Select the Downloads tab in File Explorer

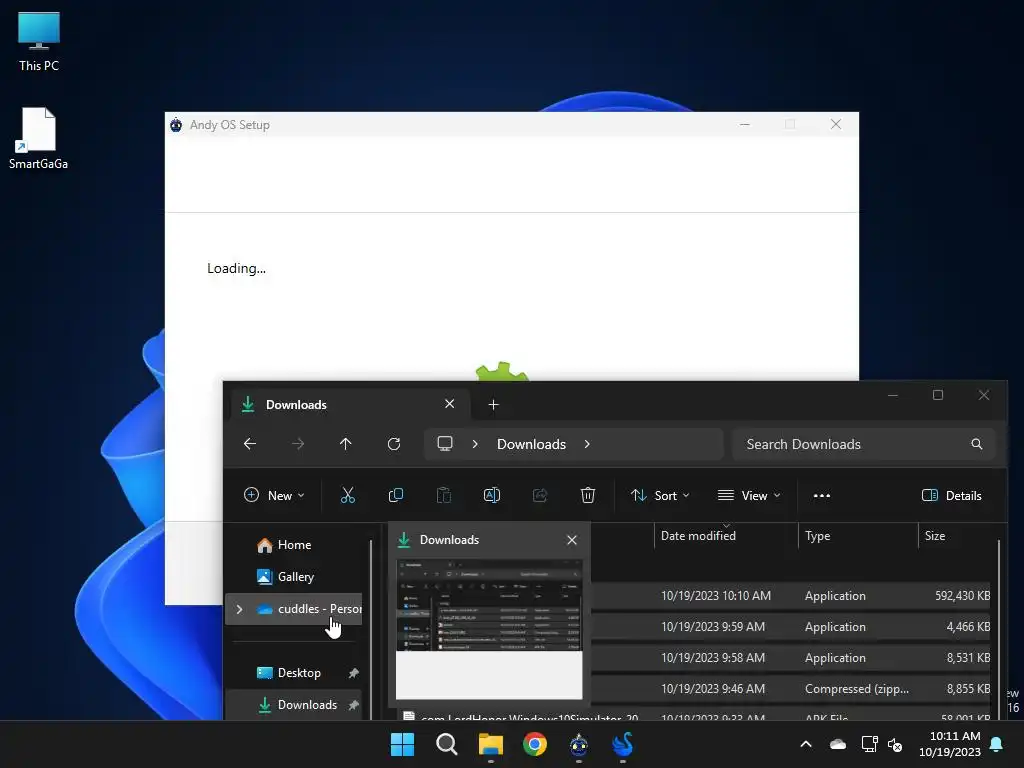click(x=351, y=405)
